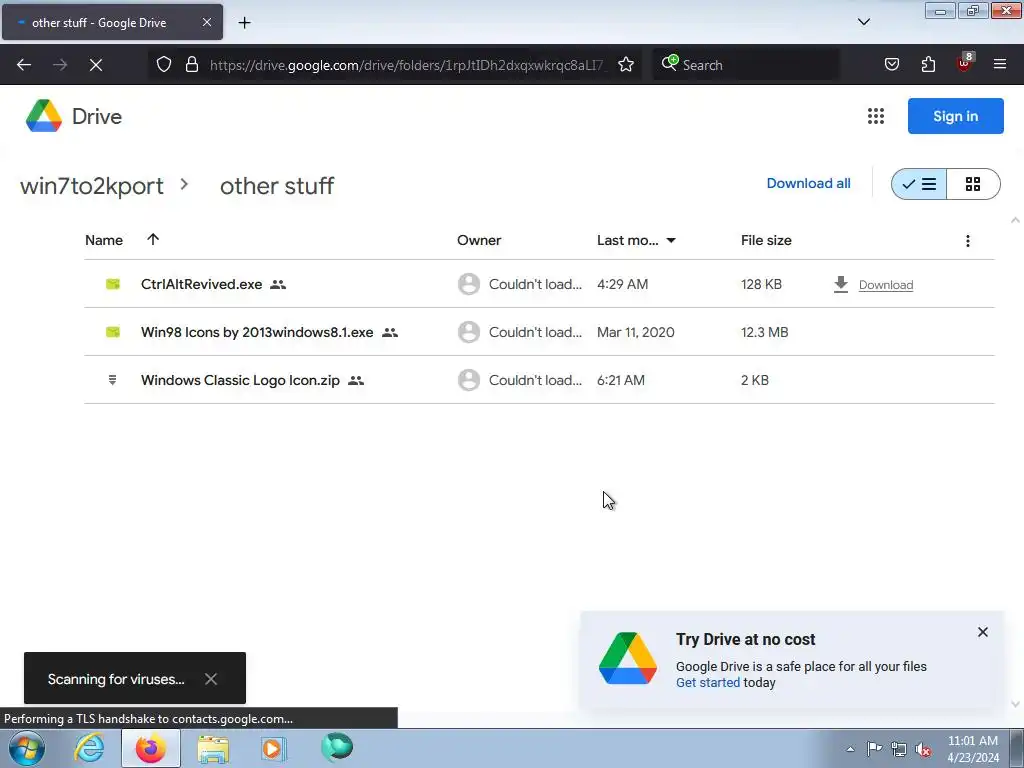Reverse sort direction with the up arrow
This screenshot has width=1024, height=768.
[x=153, y=240]
